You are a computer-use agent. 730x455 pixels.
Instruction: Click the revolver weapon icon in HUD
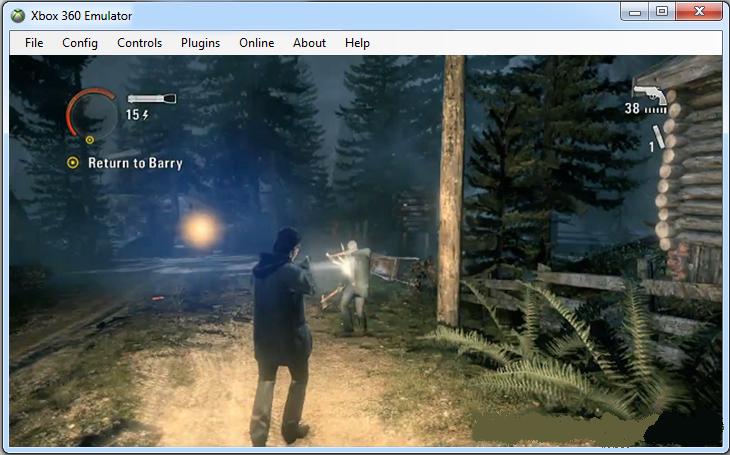click(650, 93)
